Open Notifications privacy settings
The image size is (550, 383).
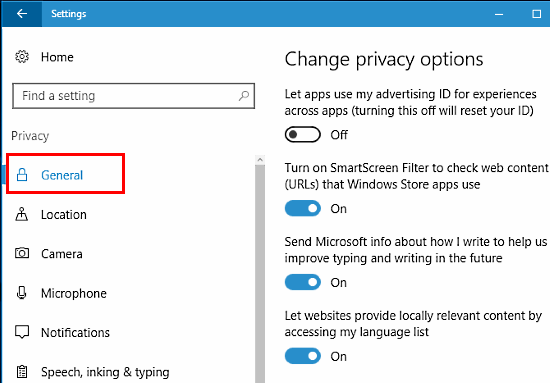click(75, 332)
